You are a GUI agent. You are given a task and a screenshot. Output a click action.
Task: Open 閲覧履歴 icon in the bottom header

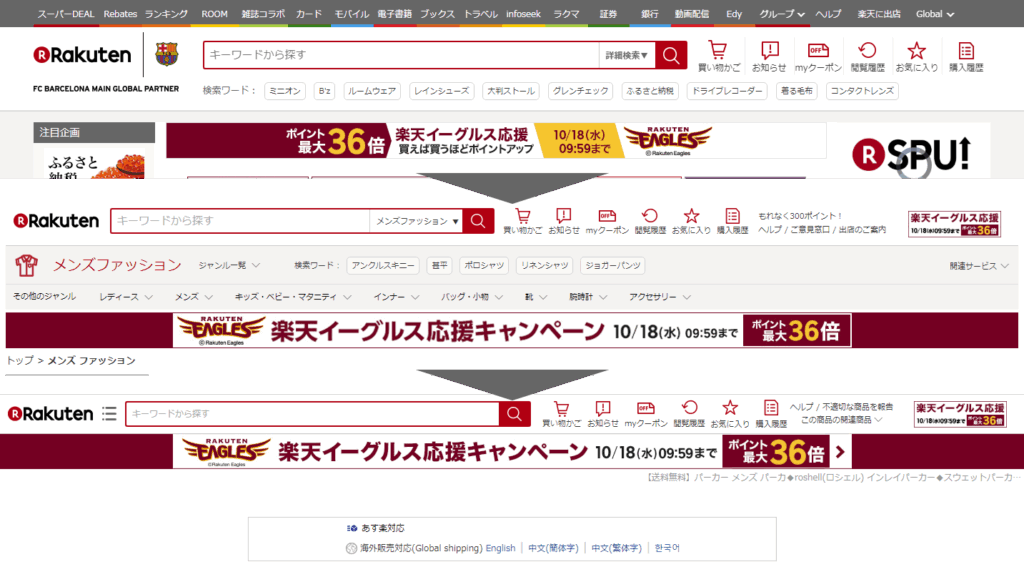[x=688, y=414]
